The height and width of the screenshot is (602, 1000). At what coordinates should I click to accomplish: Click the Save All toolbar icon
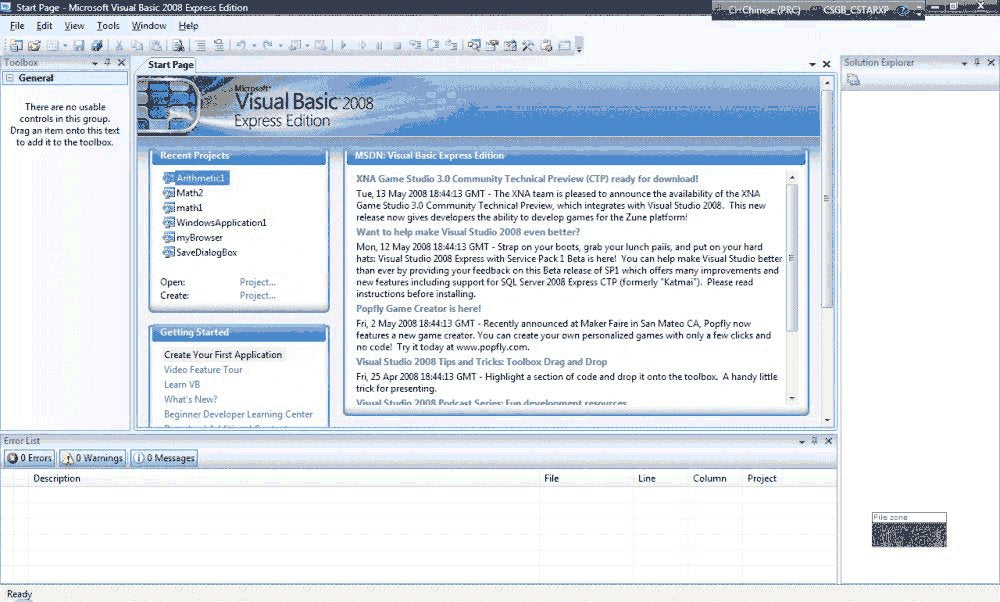(x=97, y=45)
